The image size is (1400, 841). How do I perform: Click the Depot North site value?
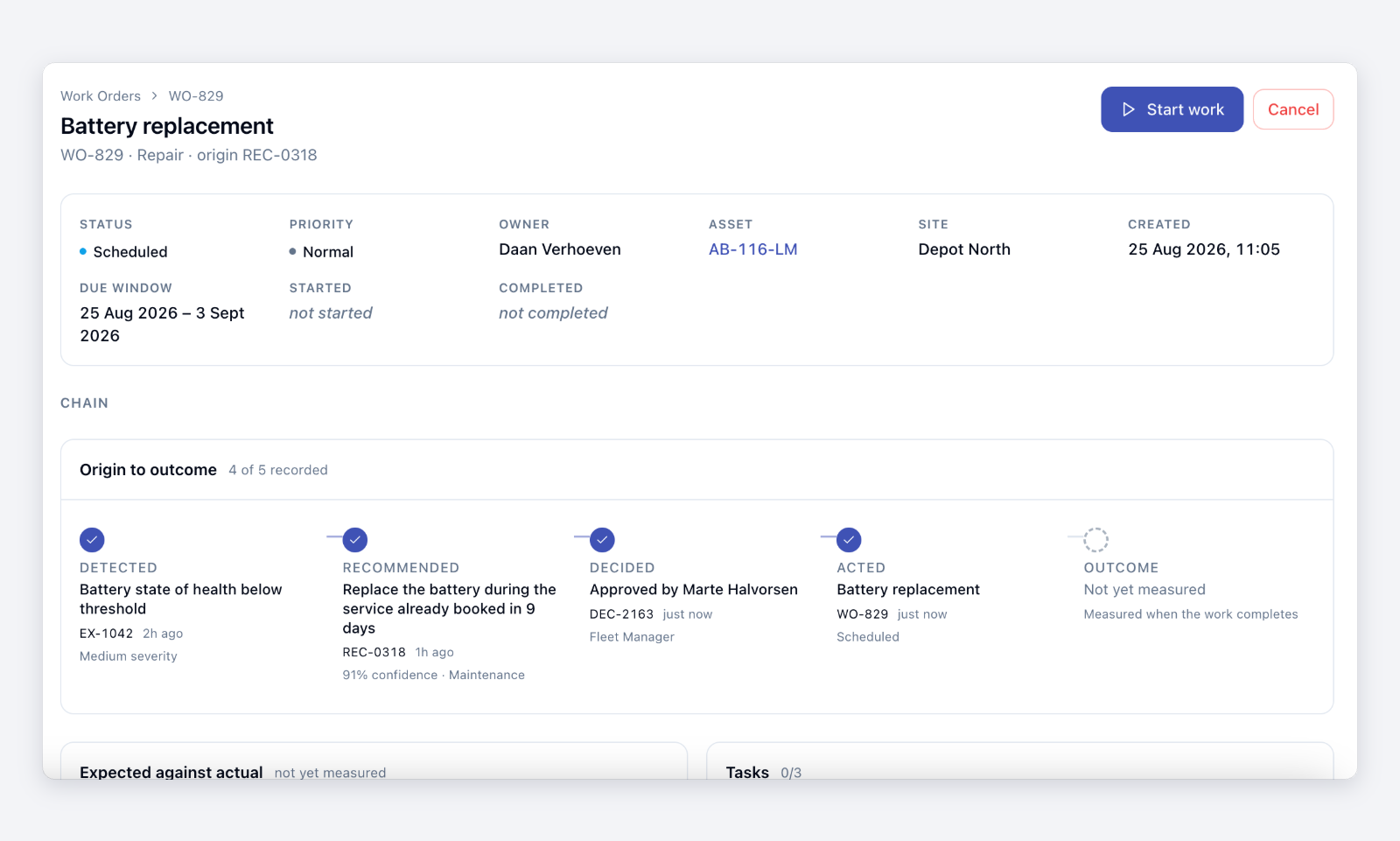coord(964,249)
